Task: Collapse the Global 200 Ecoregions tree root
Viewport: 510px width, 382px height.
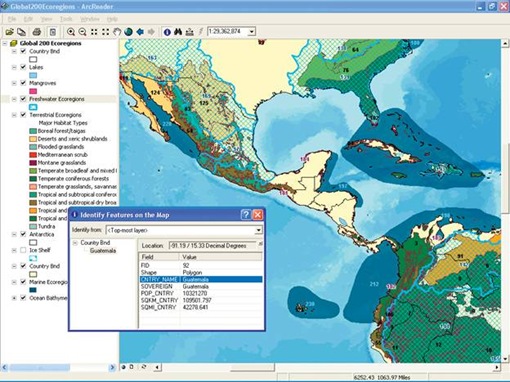Action: (5, 43)
